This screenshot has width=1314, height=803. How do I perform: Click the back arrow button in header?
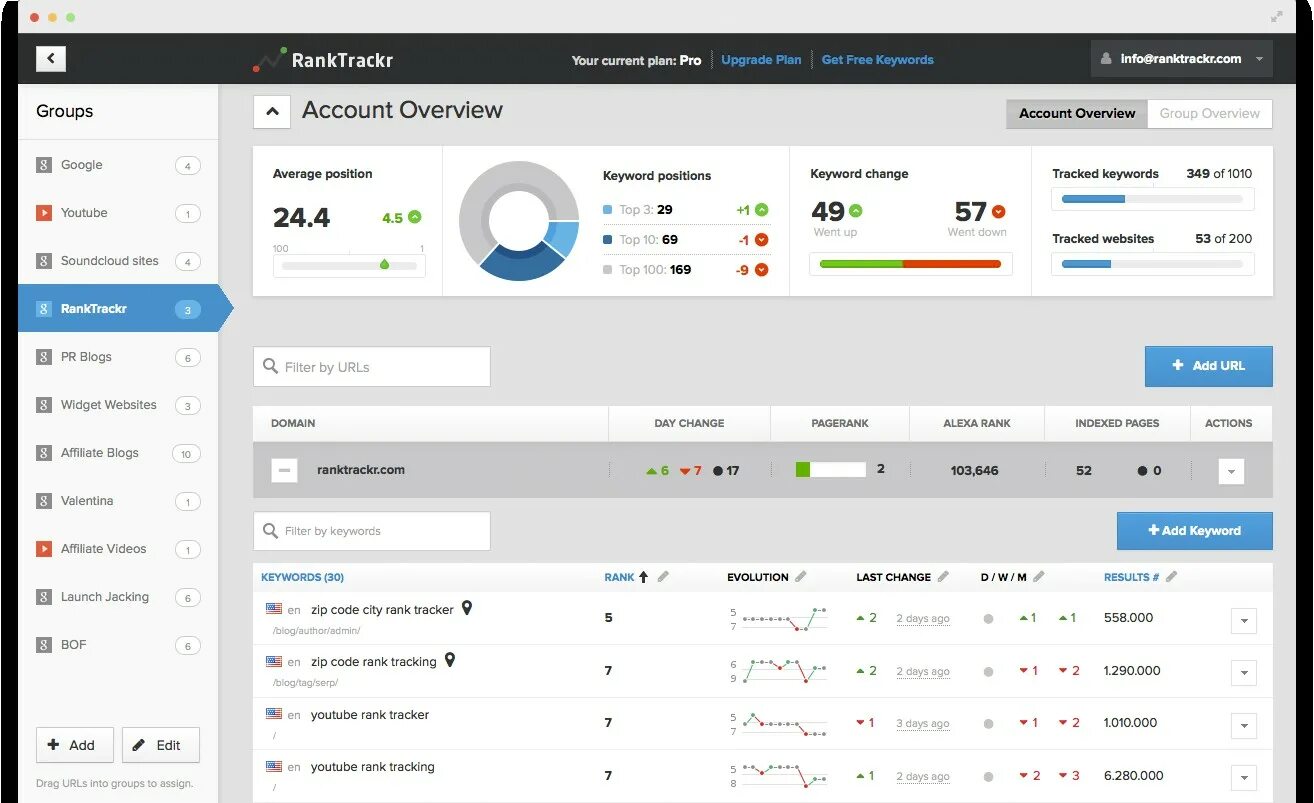(50, 59)
